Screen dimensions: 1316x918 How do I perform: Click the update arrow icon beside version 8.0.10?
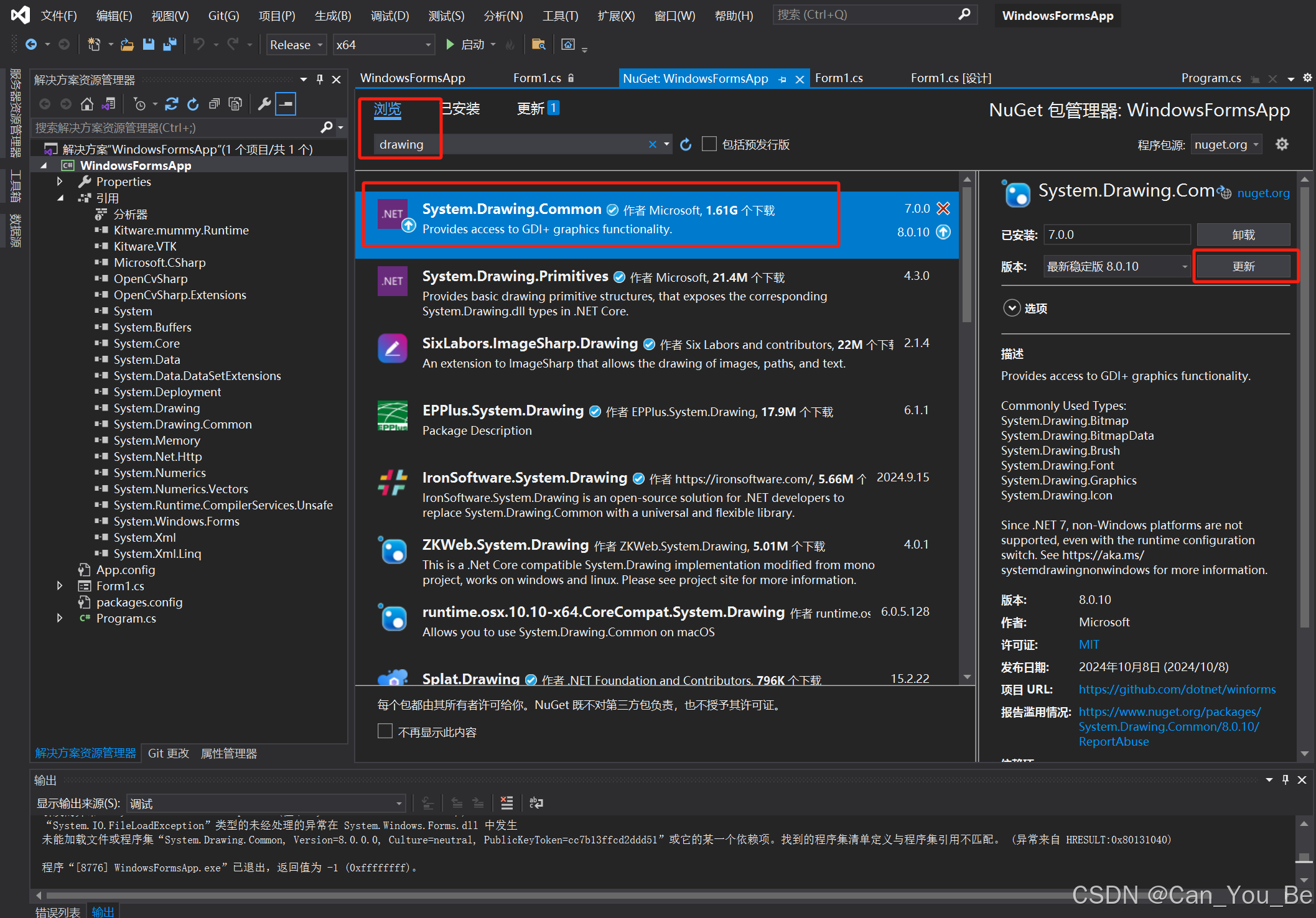(x=943, y=232)
